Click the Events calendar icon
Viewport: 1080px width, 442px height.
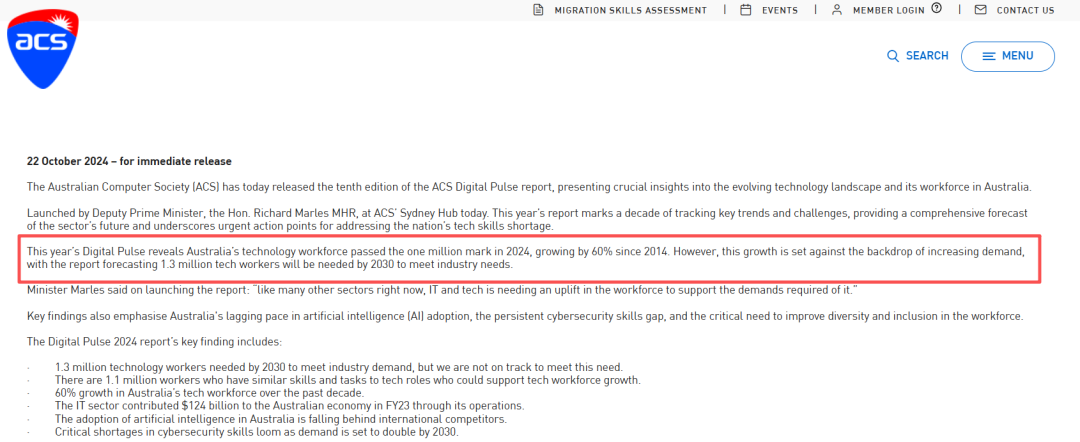[745, 10]
